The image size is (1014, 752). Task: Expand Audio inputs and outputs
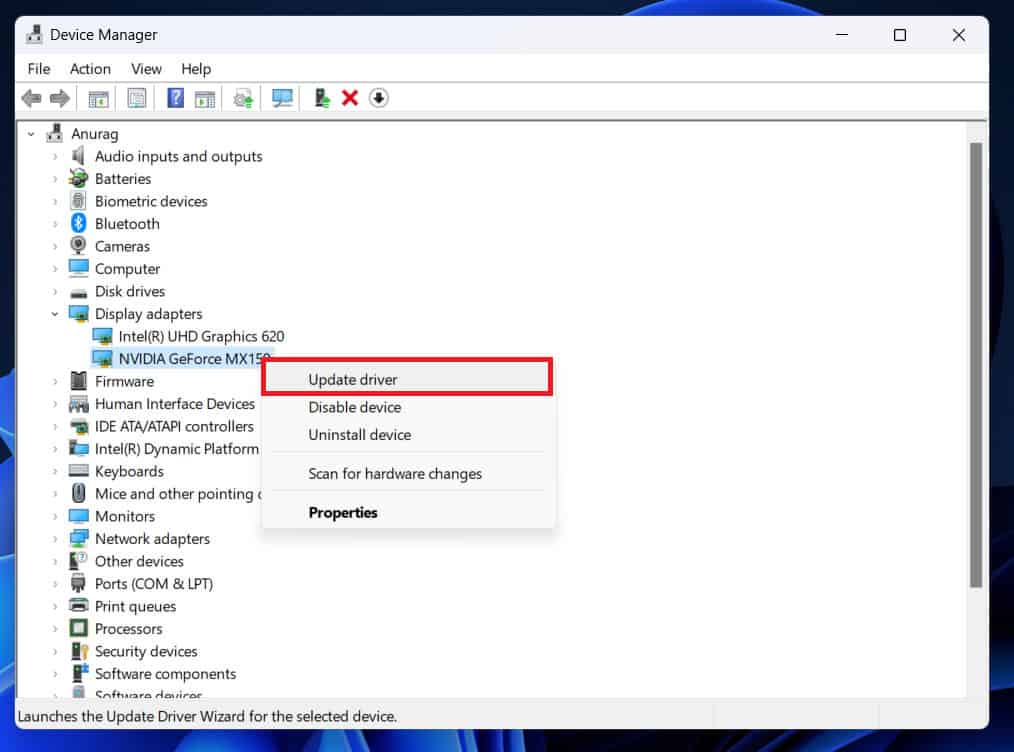click(55, 156)
